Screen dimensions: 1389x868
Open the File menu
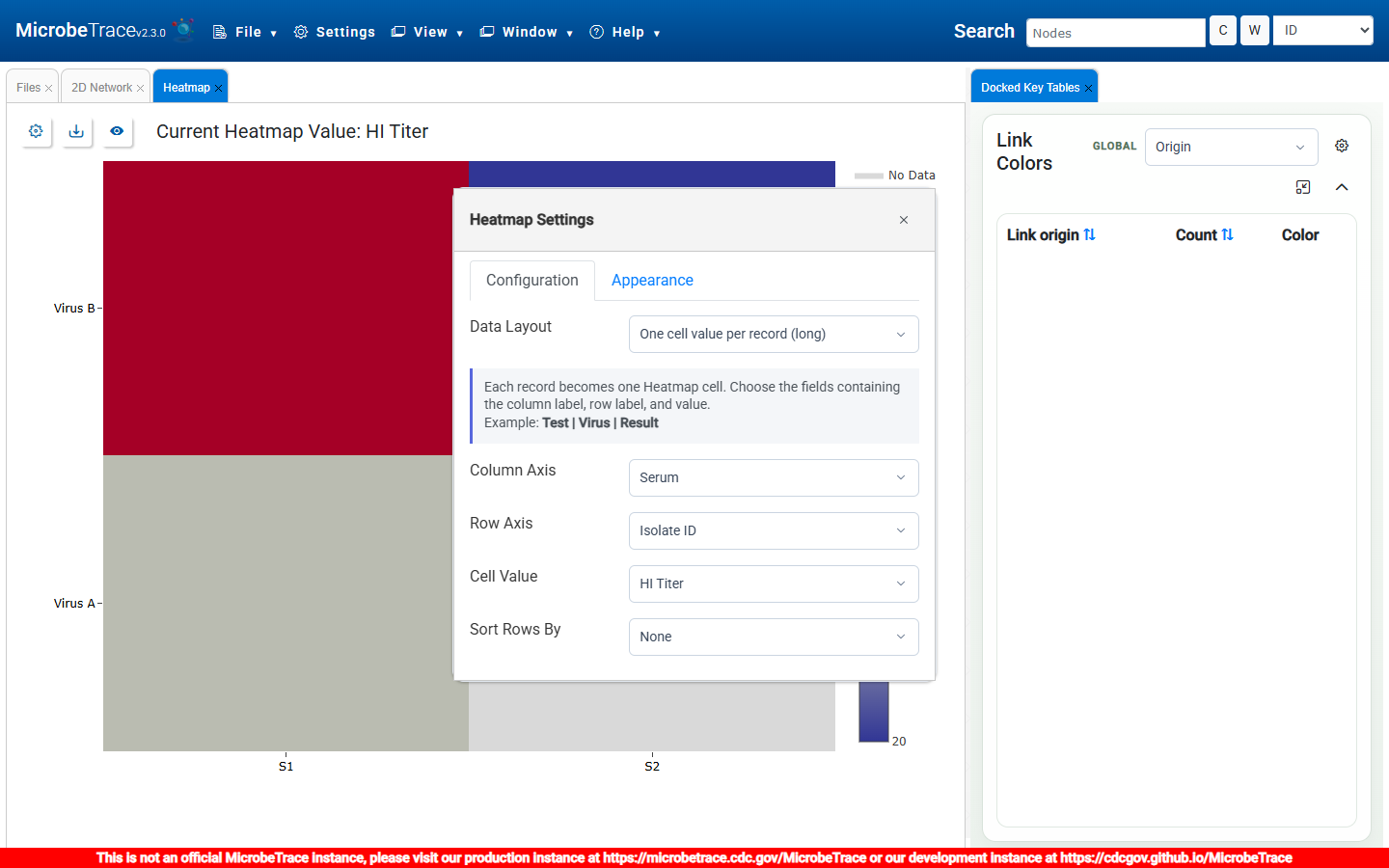245,32
